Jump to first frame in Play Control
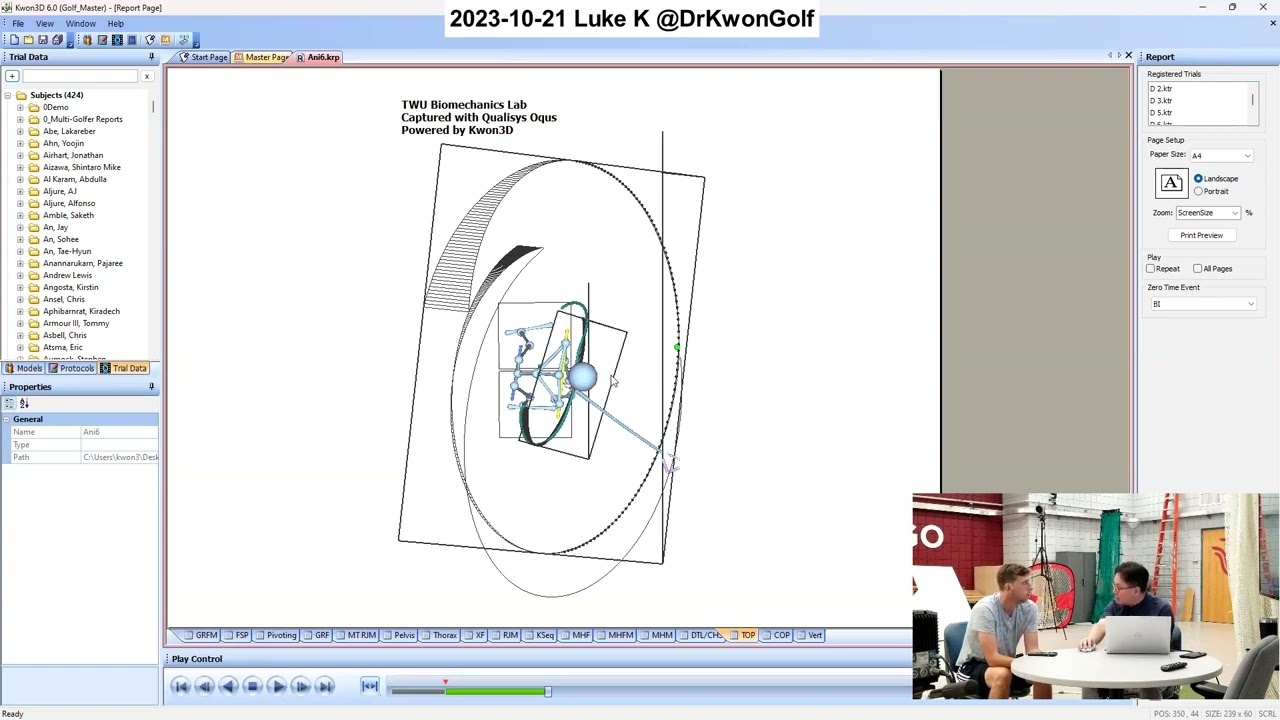The height and width of the screenshot is (720, 1280). coord(180,686)
